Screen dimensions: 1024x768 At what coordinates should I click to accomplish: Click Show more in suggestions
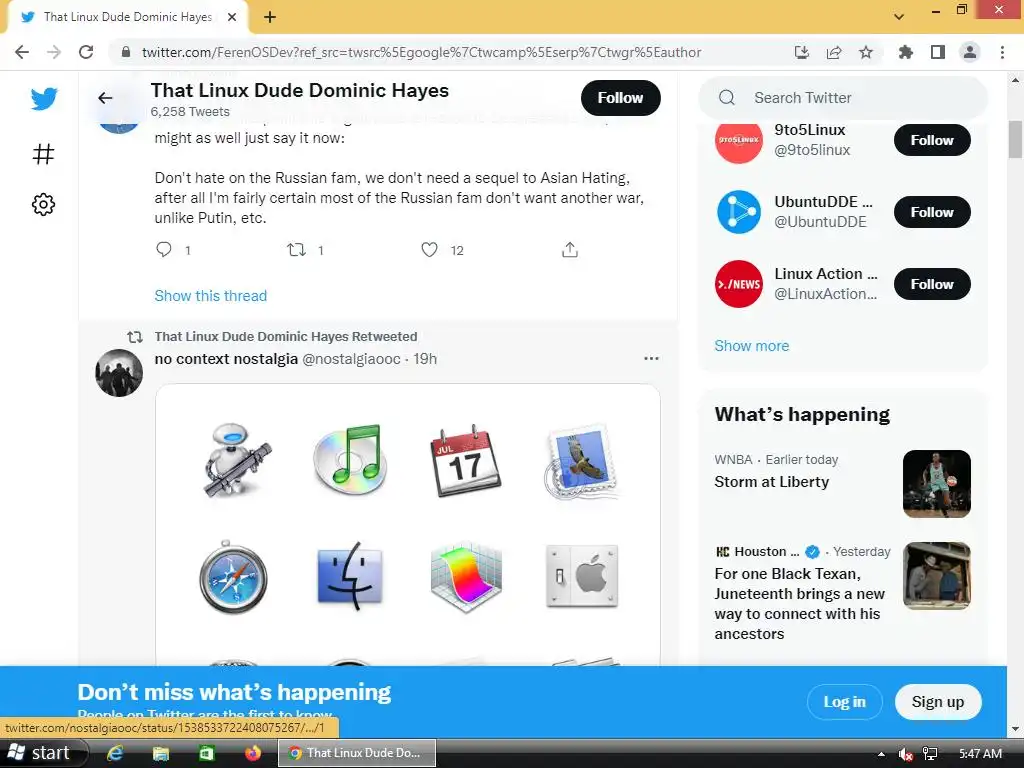(x=751, y=346)
